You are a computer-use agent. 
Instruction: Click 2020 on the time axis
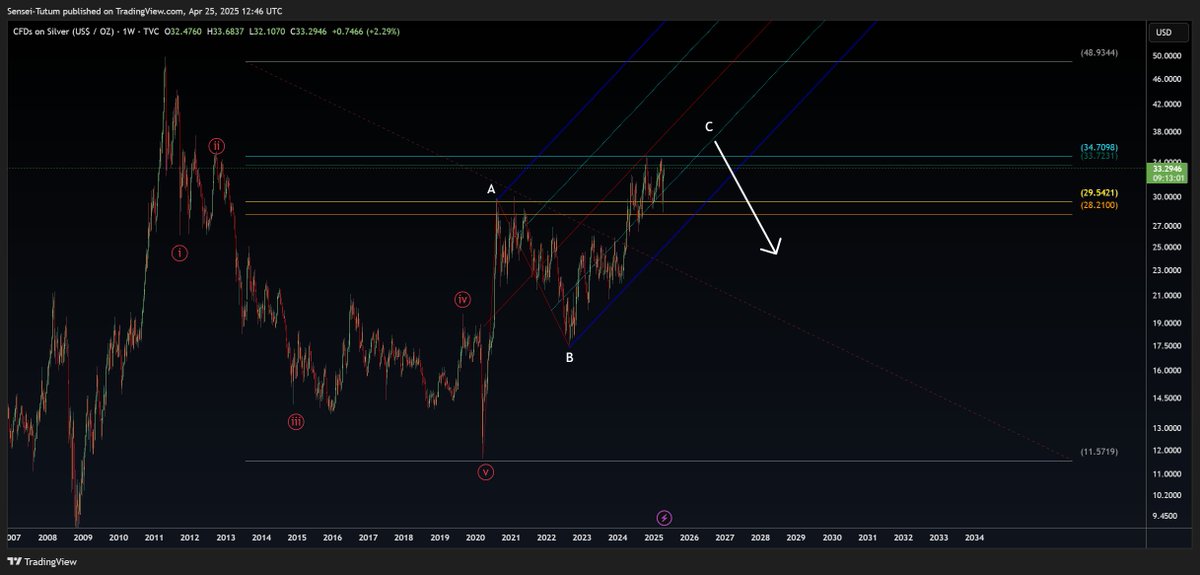[475, 538]
